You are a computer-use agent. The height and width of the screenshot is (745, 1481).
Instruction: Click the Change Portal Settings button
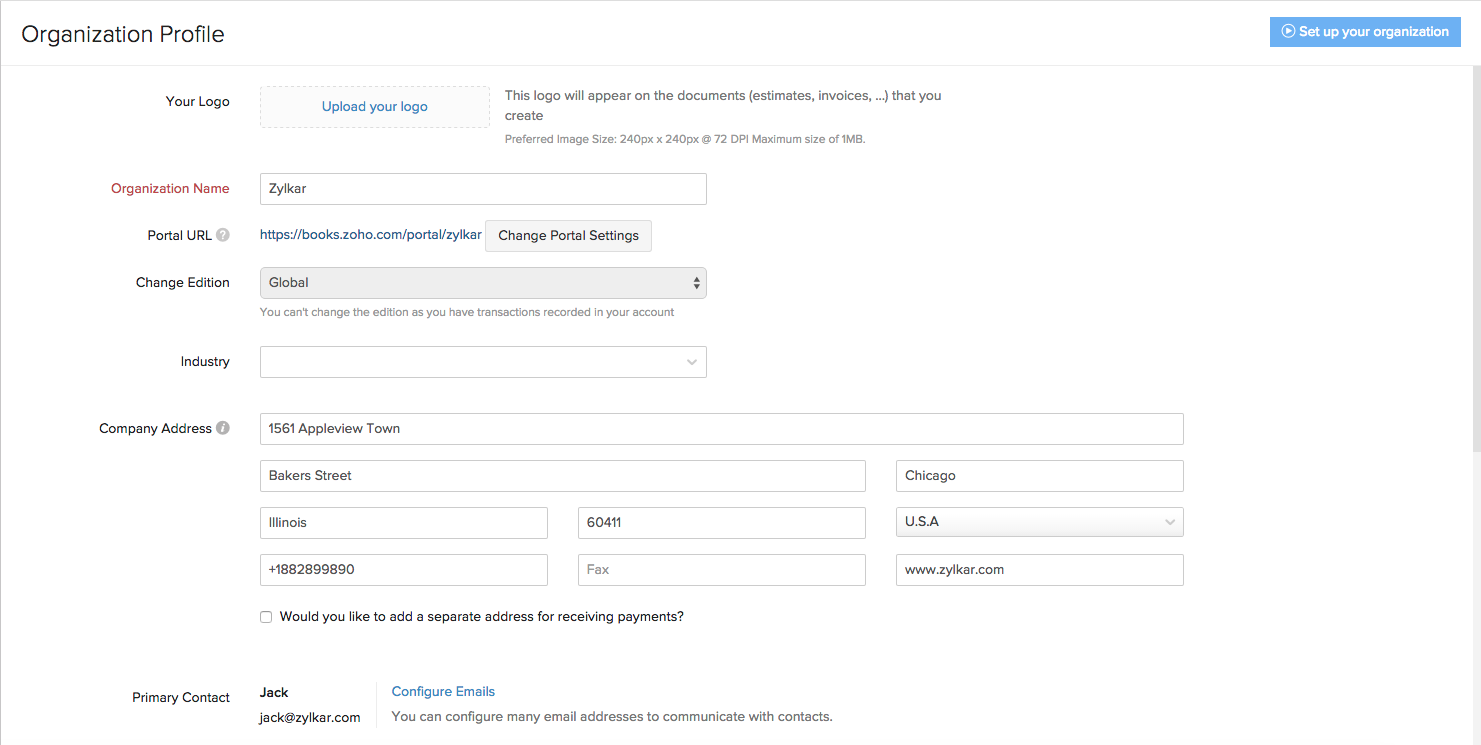click(568, 236)
